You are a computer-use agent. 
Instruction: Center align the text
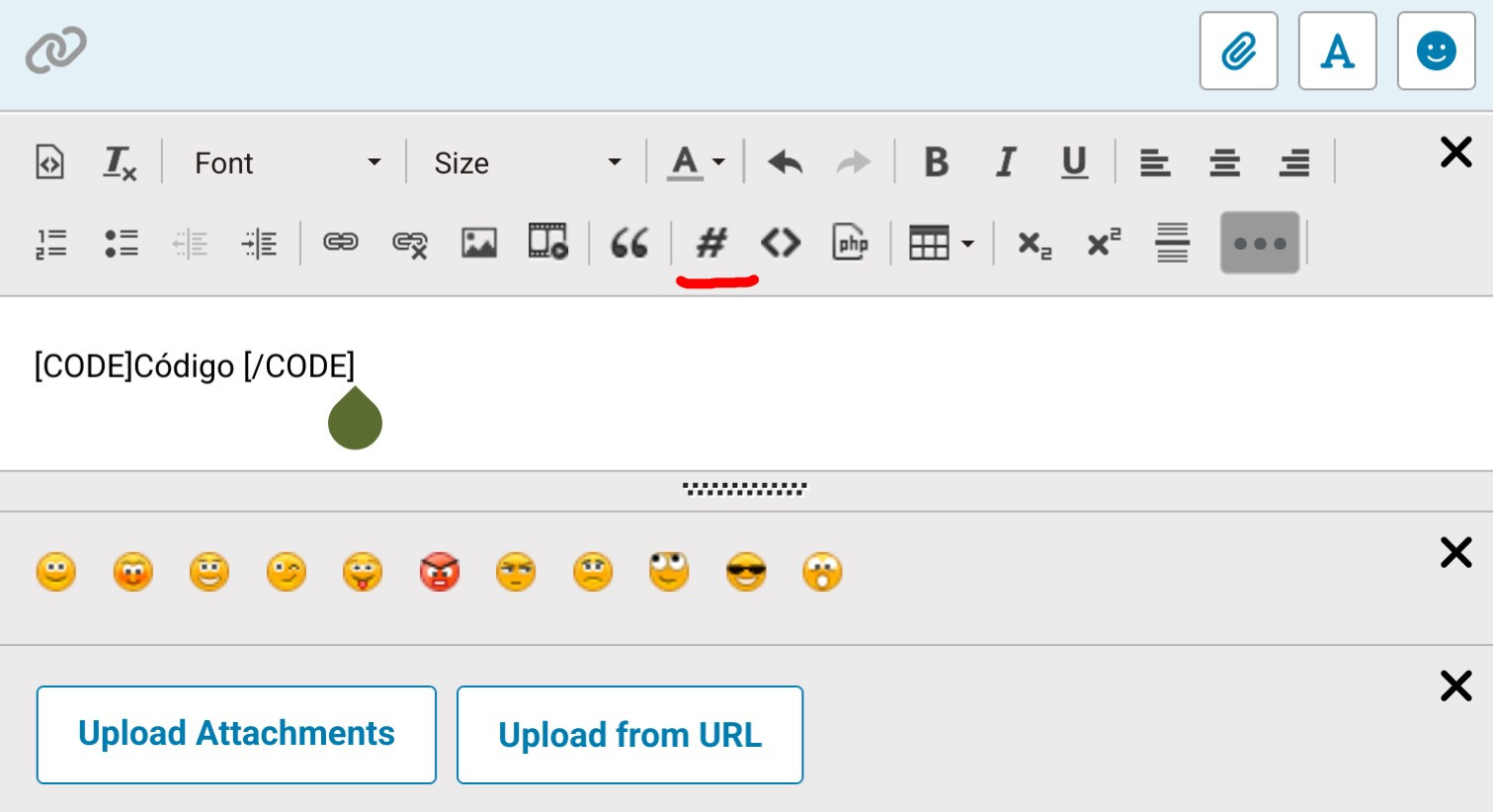(x=1224, y=162)
